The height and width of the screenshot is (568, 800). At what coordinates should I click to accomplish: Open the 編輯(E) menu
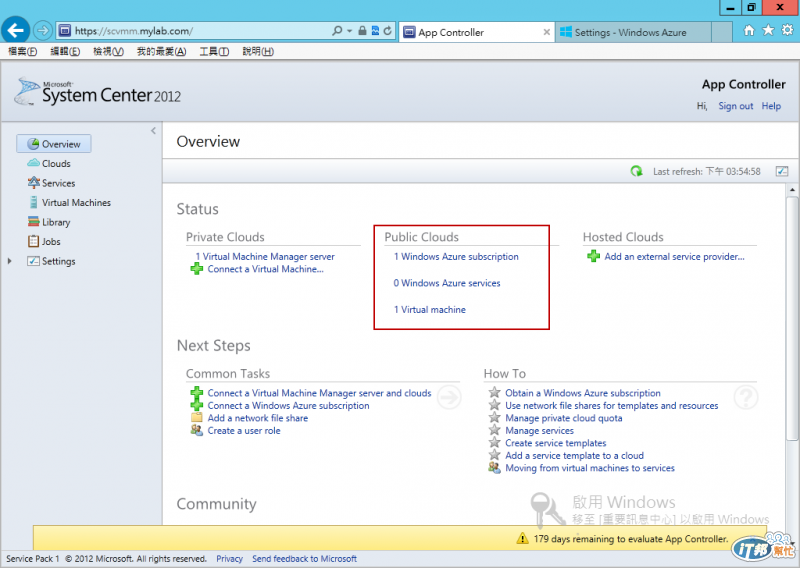[x=65, y=51]
